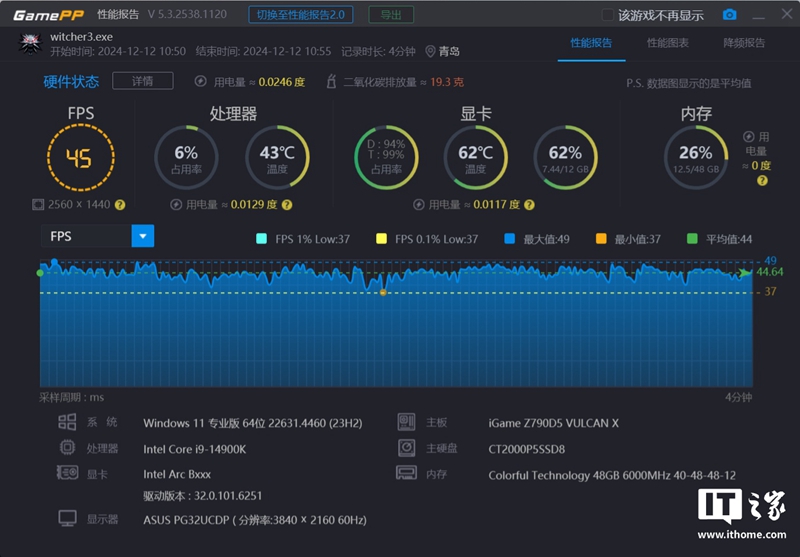Screen dimensions: 800x557
Task: Open the FPS chart metric dropdown arrow
Action: (x=143, y=236)
